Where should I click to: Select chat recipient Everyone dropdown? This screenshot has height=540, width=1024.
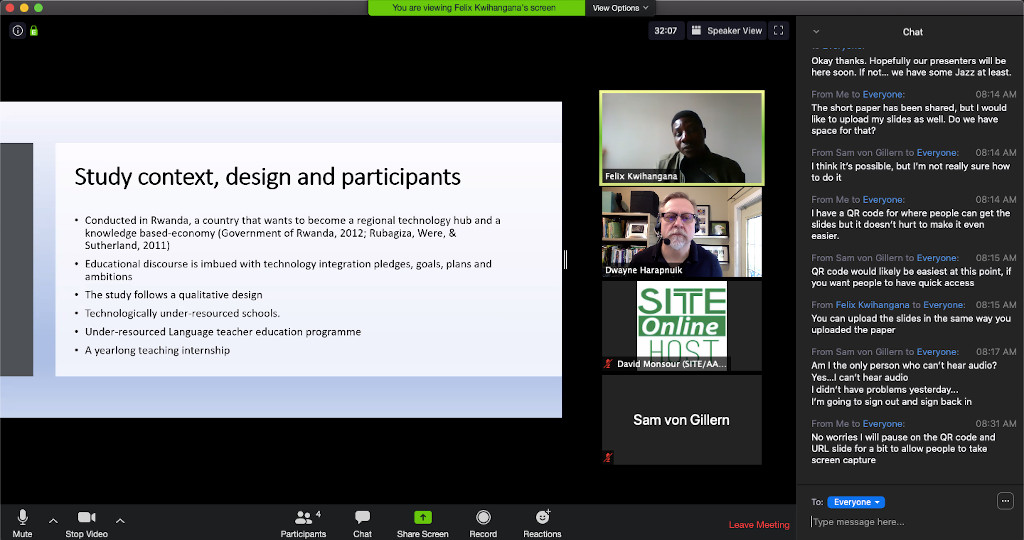point(855,502)
